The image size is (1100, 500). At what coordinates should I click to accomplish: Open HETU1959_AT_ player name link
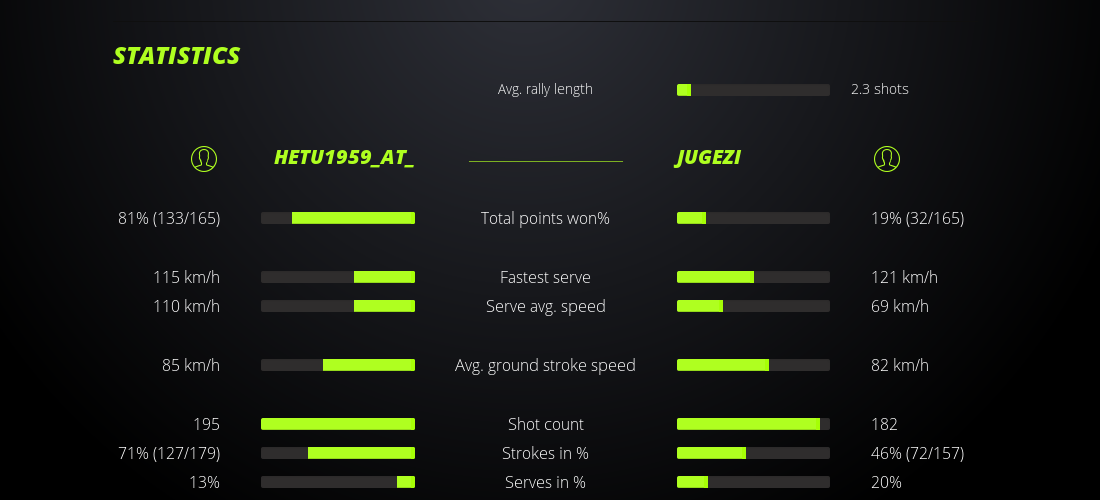pos(344,158)
